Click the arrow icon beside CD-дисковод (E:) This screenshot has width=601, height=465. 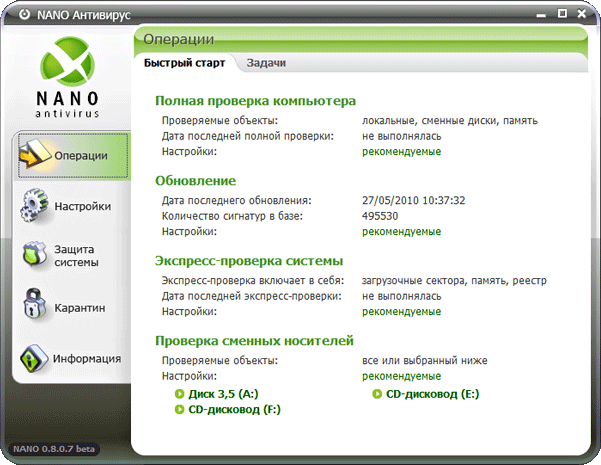[x=377, y=394]
